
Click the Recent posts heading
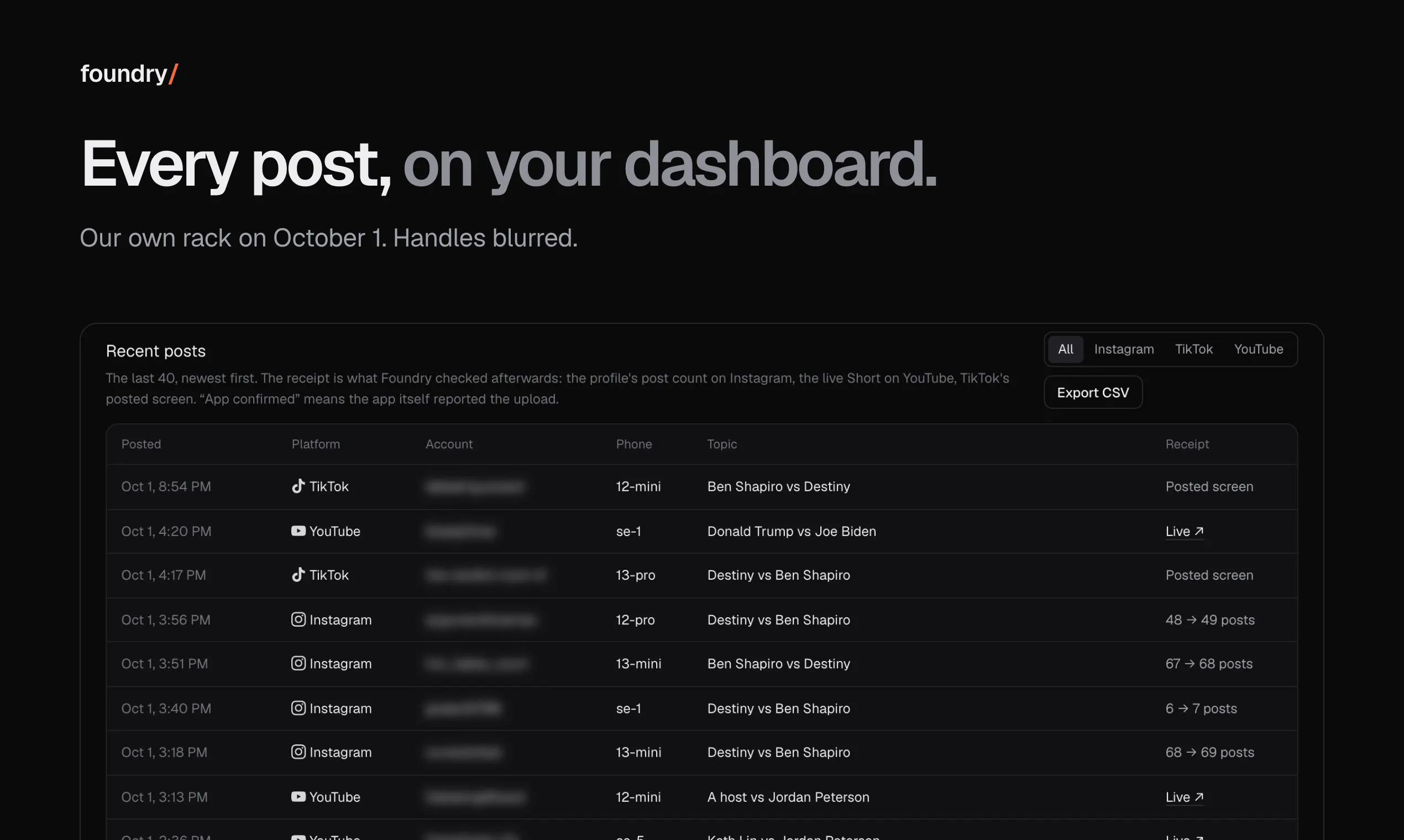point(156,351)
